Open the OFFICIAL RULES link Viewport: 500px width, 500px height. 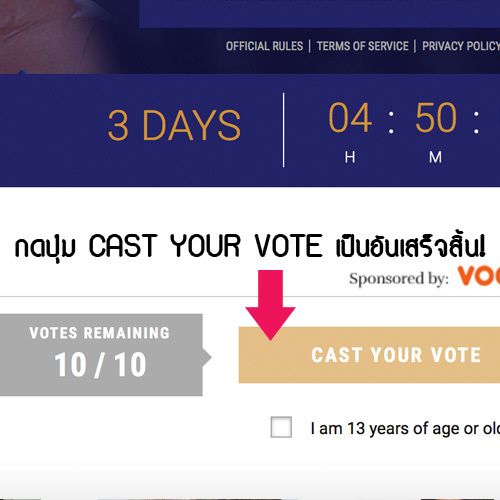[x=264, y=46]
